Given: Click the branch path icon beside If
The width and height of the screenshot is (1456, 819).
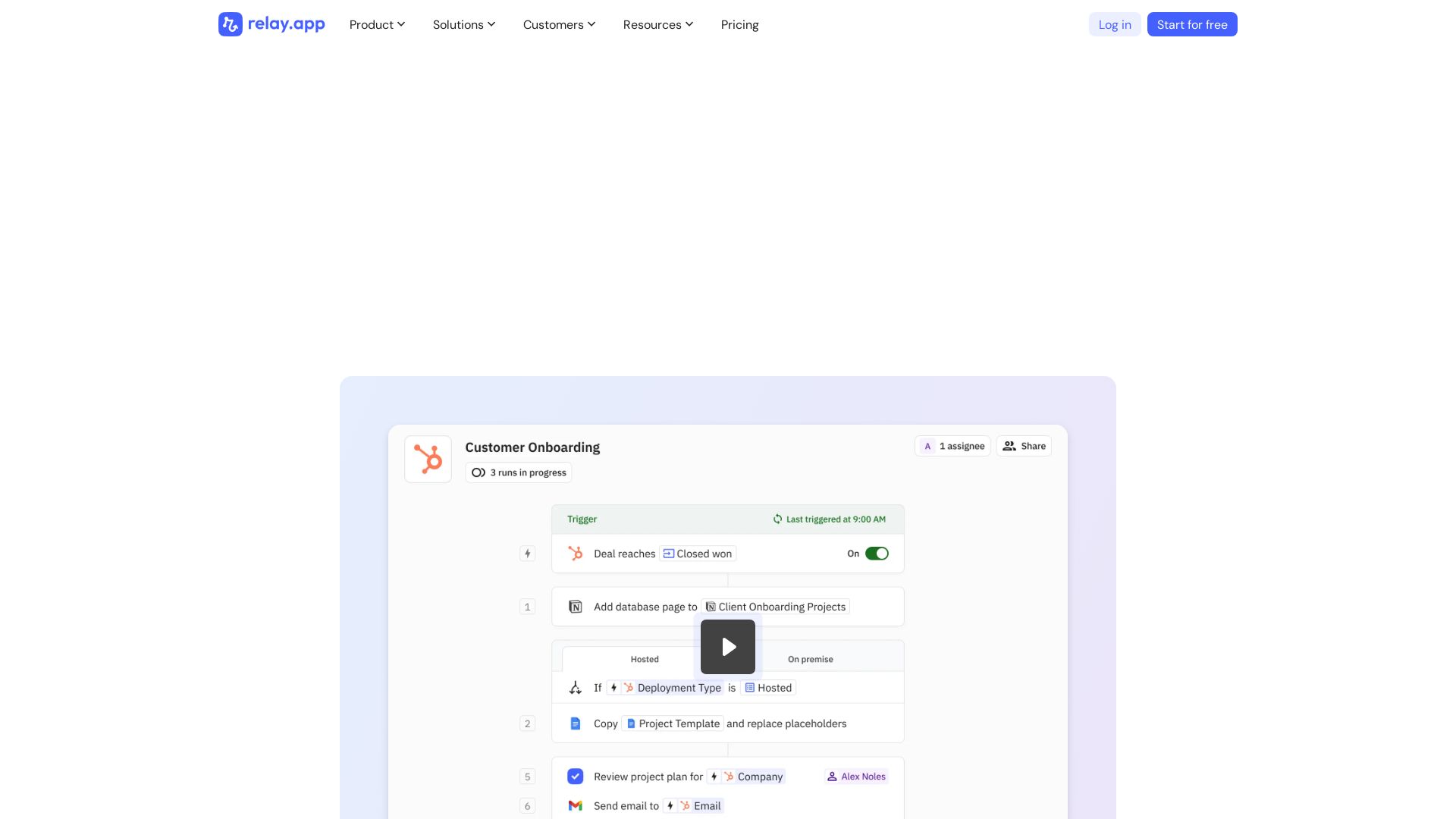Looking at the screenshot, I should (576, 688).
